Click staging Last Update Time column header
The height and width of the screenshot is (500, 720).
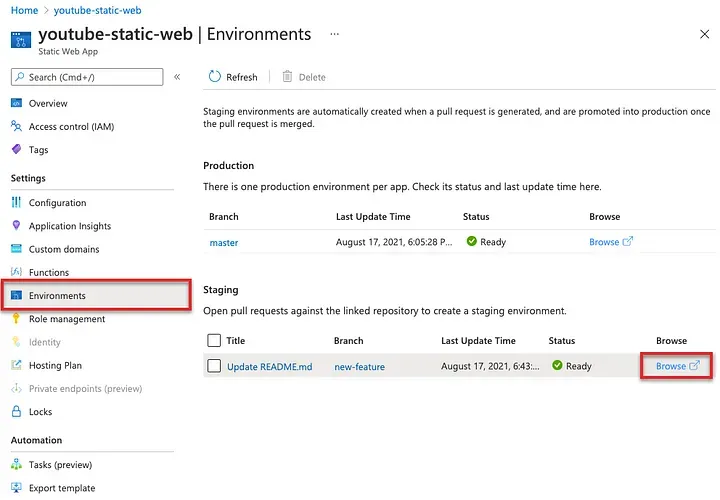[478, 341]
